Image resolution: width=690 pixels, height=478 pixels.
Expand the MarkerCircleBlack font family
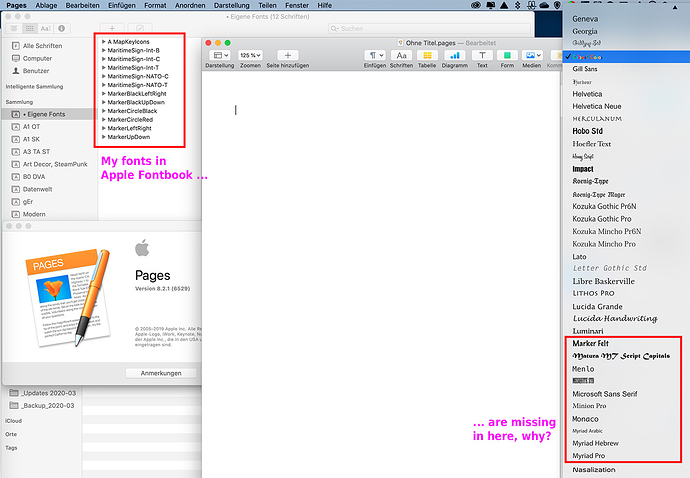(103, 111)
